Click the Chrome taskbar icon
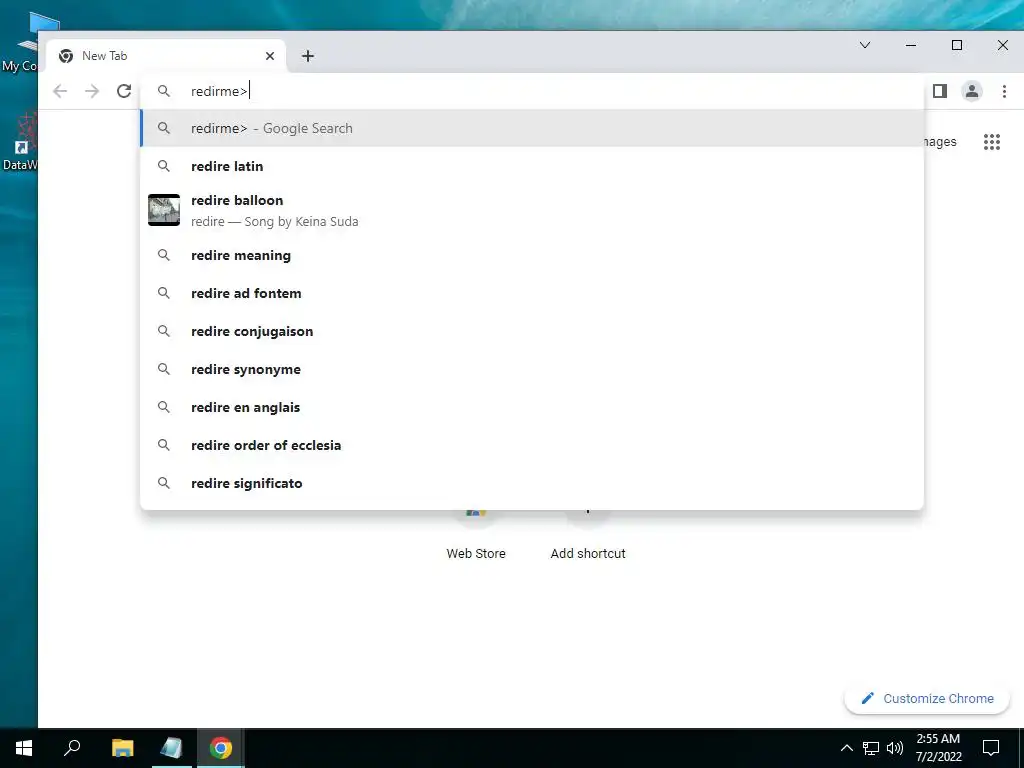1024x768 pixels. [221, 748]
